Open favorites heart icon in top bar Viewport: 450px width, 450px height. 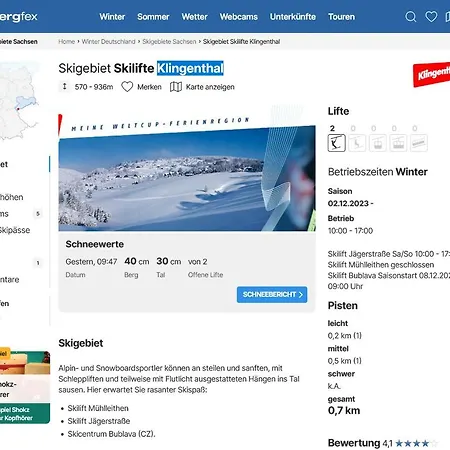click(431, 17)
